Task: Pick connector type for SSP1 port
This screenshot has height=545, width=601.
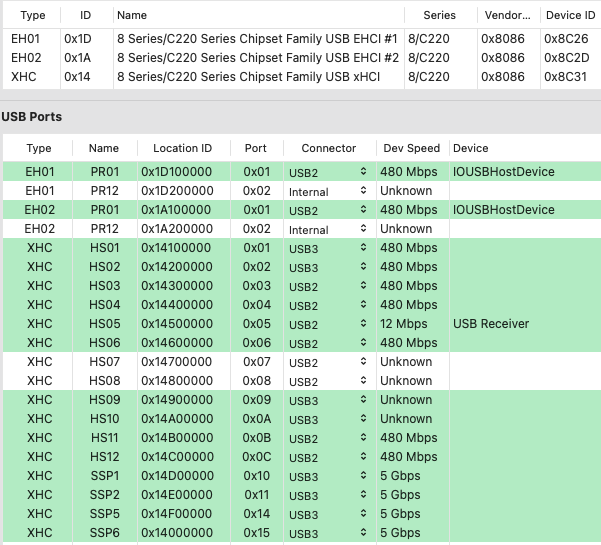Action: pos(329,476)
